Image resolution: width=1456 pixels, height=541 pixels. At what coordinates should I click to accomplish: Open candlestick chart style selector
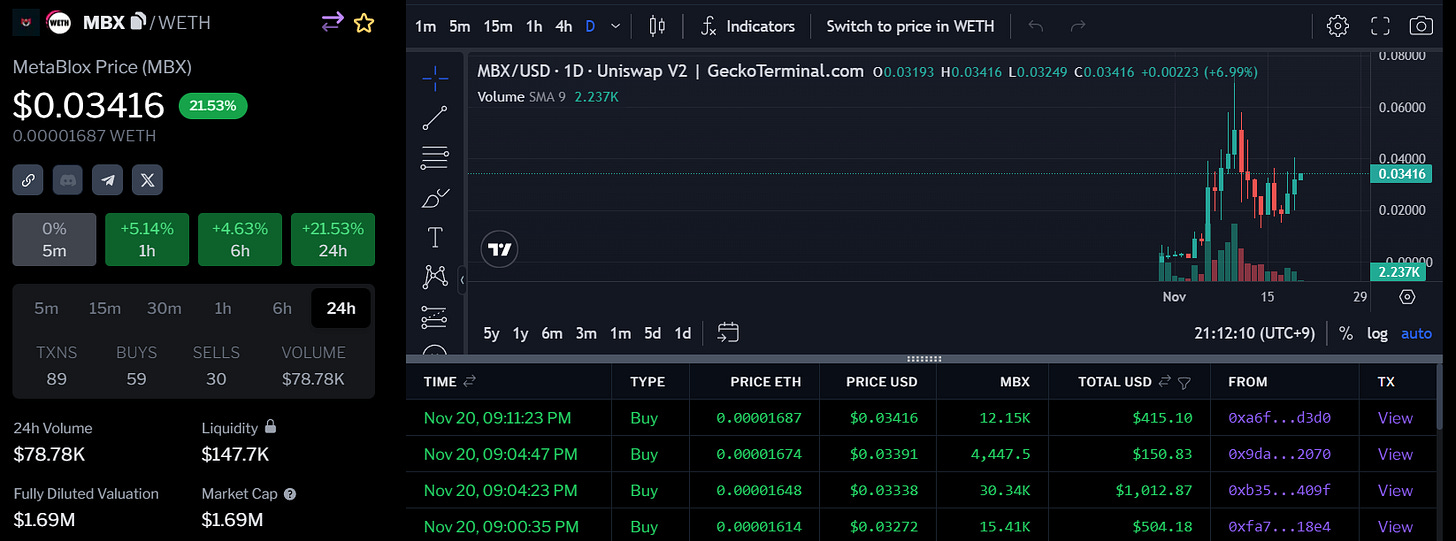[657, 26]
